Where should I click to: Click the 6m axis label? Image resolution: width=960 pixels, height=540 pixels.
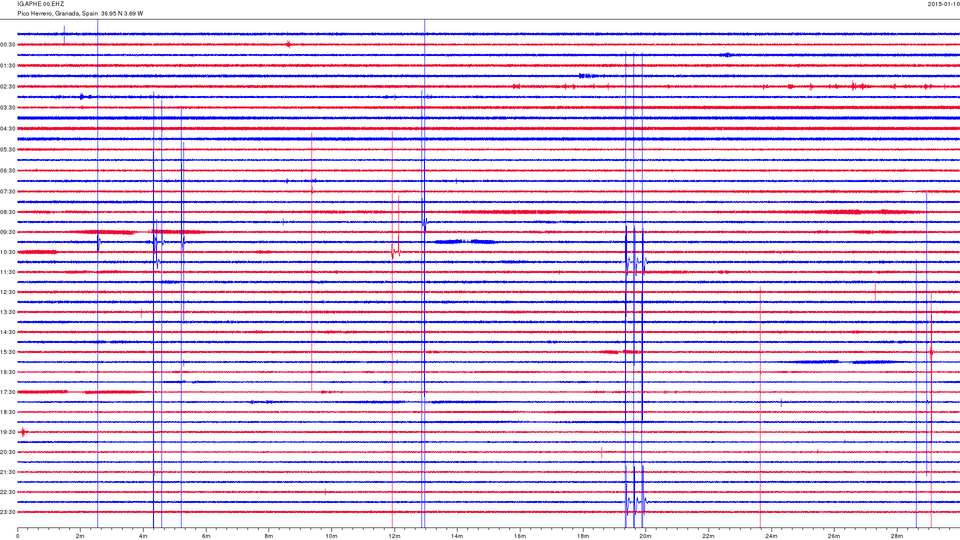(x=206, y=536)
